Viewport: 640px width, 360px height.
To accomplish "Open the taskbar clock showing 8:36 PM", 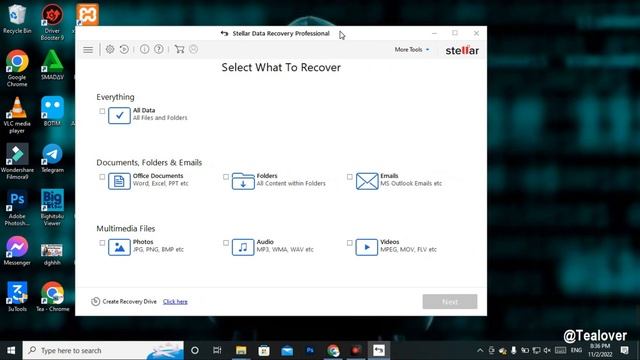I will coord(600,350).
